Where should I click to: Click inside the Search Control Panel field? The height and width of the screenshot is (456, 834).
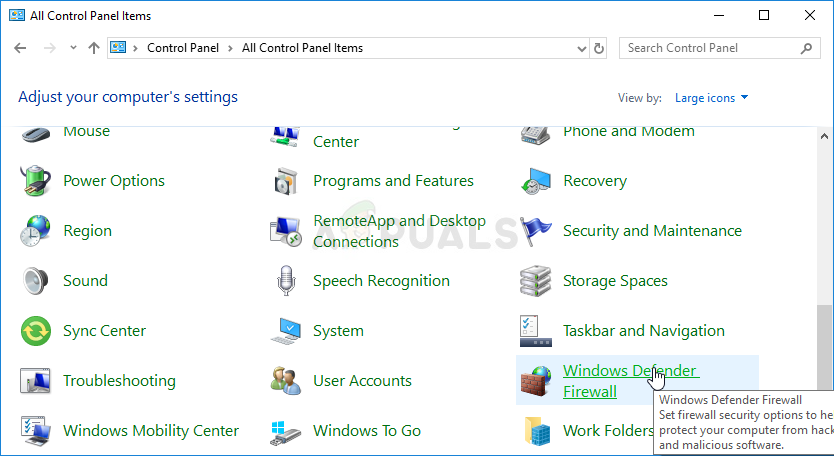(708, 48)
